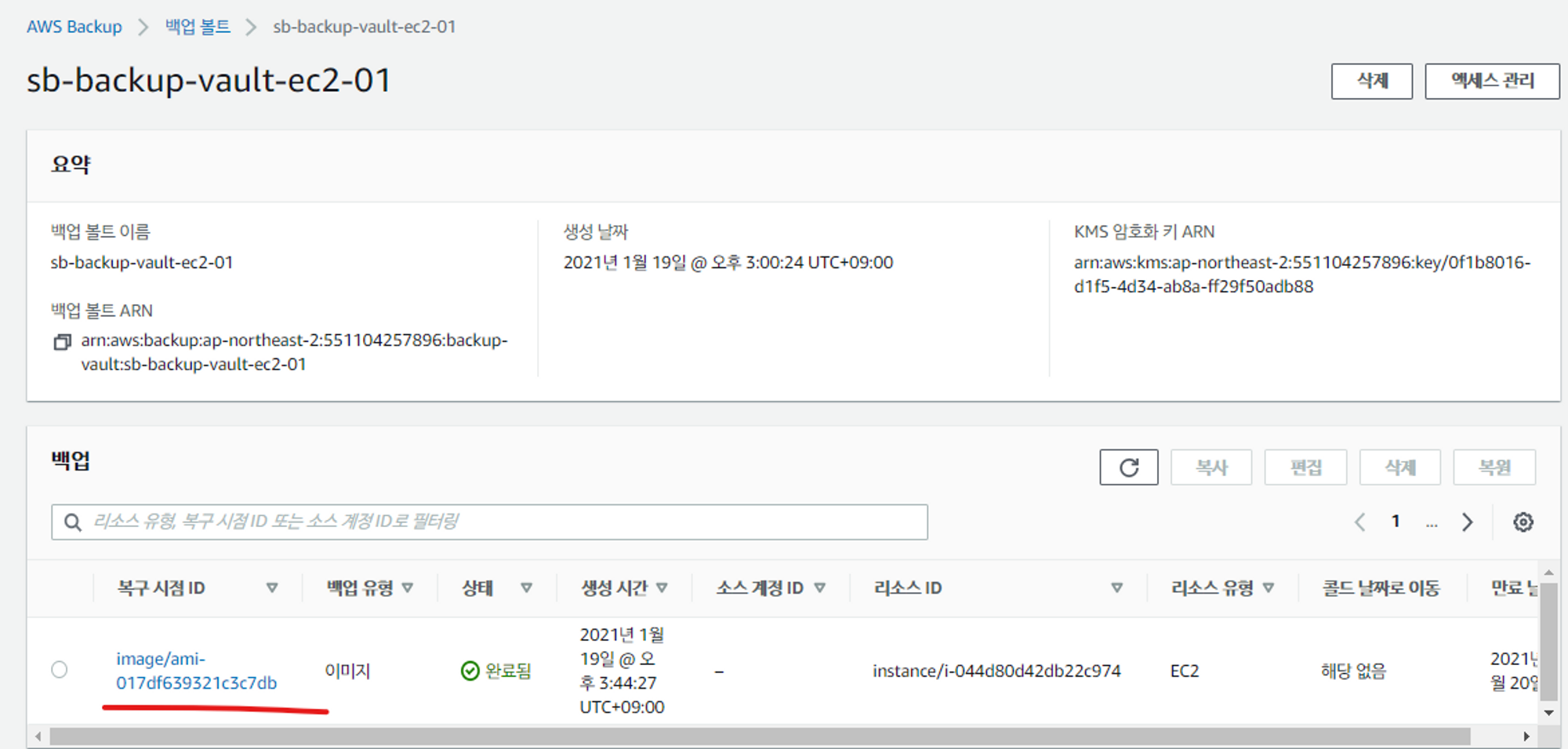Image resolution: width=1568 pixels, height=749 pixels.
Task: Click vertical scrollbar up arrow
Action: tap(1548, 573)
